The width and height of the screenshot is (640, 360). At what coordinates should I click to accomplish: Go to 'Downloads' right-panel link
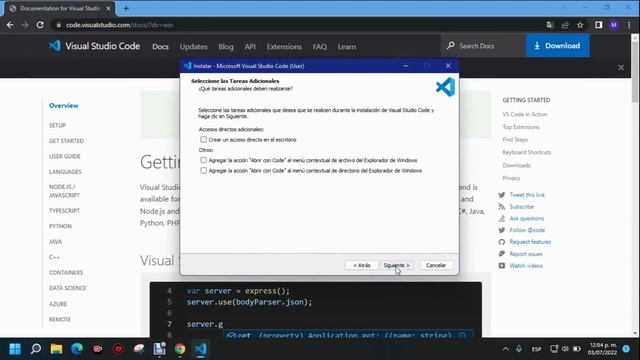(x=516, y=165)
